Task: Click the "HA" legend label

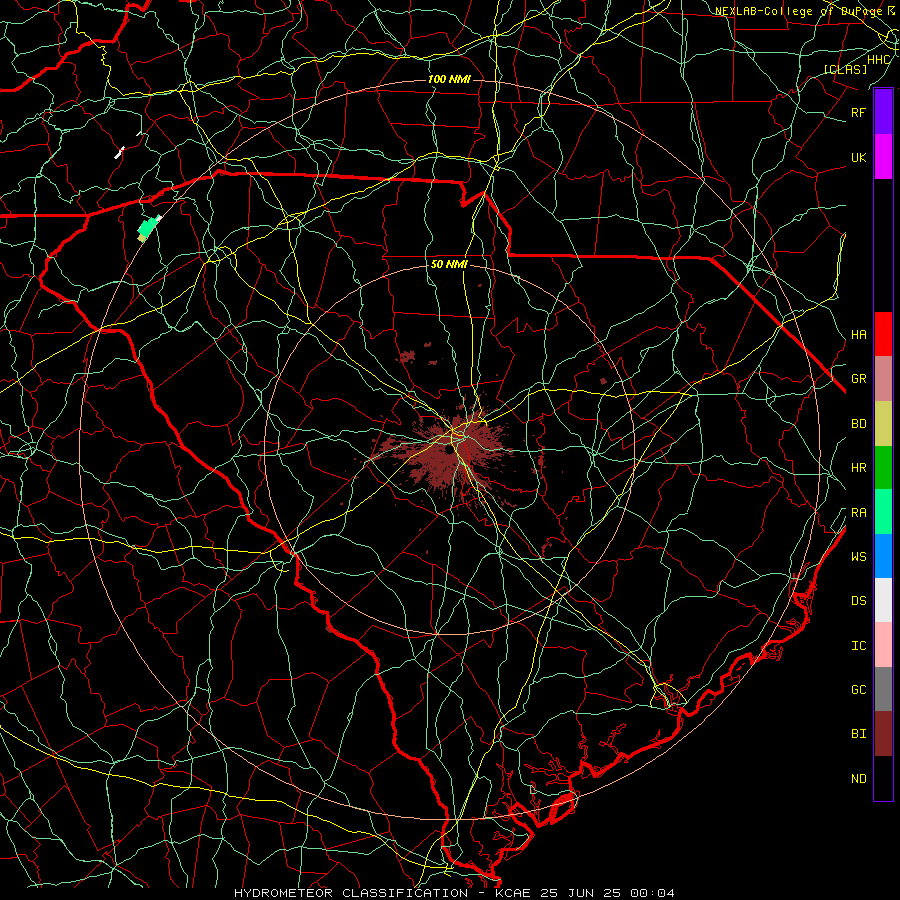Action: 858,334
